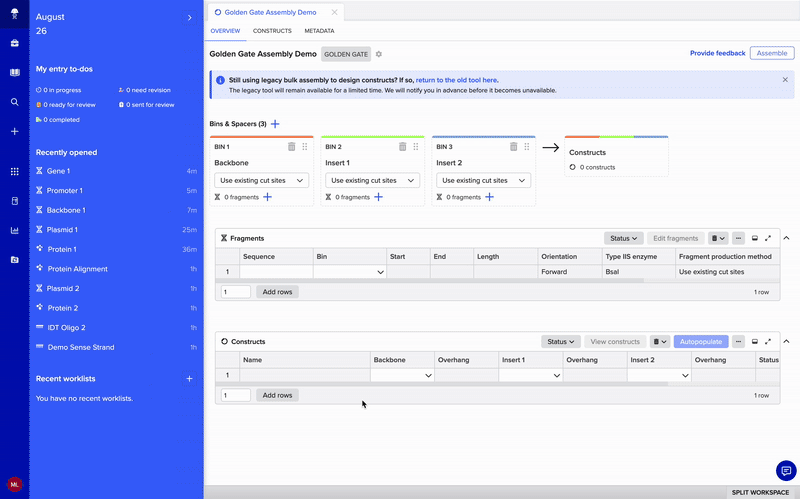The image size is (800, 499).
Task: Close the Golden Gate Assembly Demo tab
Action: [x=334, y=12]
